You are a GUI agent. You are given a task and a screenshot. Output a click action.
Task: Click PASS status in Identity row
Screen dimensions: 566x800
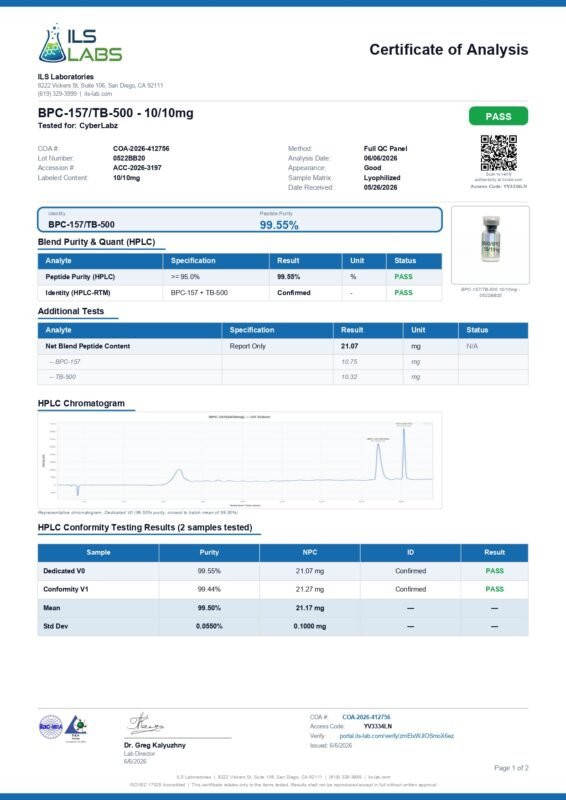tap(403, 293)
